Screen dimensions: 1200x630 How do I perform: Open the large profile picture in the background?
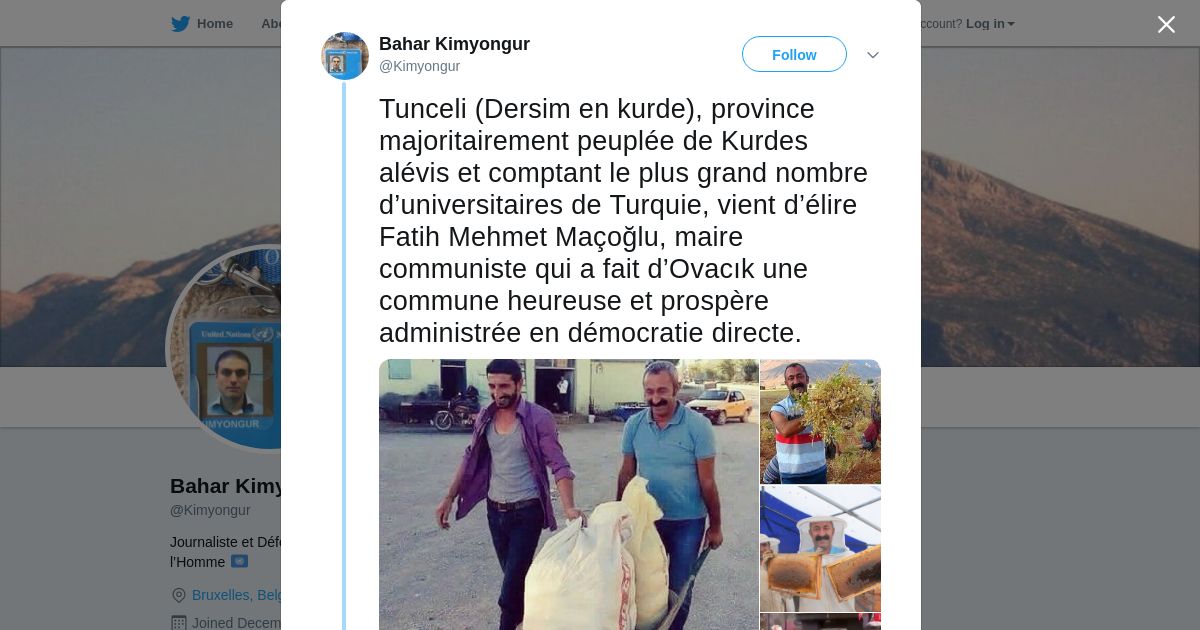click(x=225, y=348)
